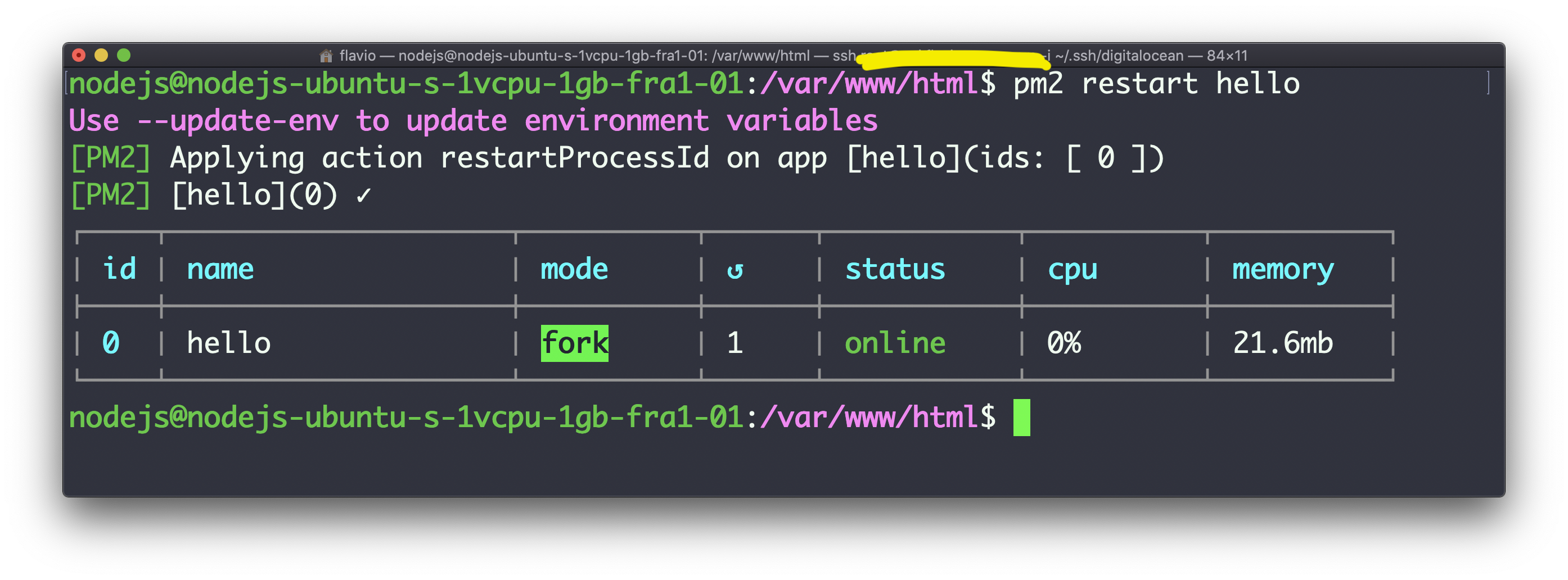Click the 'name' column header
The image size is (1568, 580).
click(x=220, y=270)
